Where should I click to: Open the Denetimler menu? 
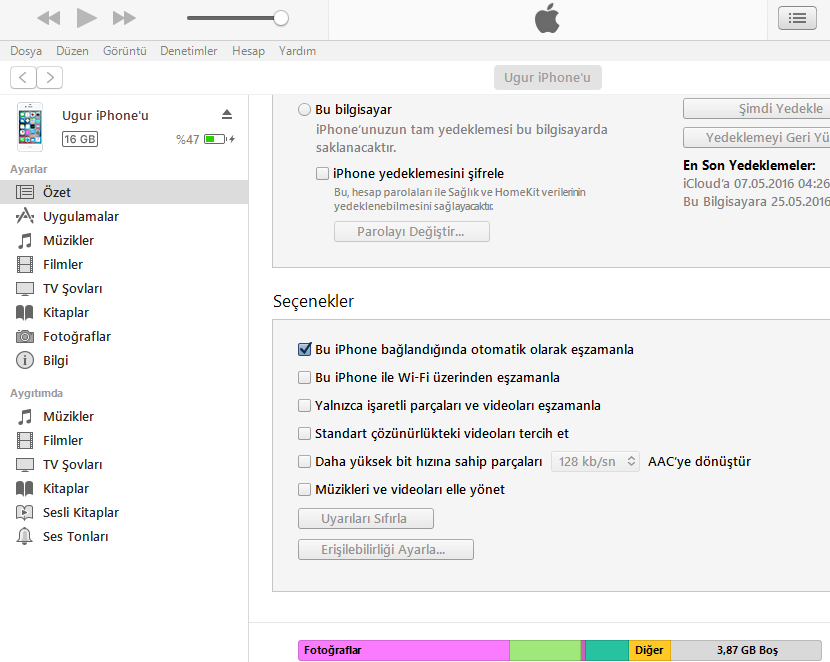pos(188,50)
